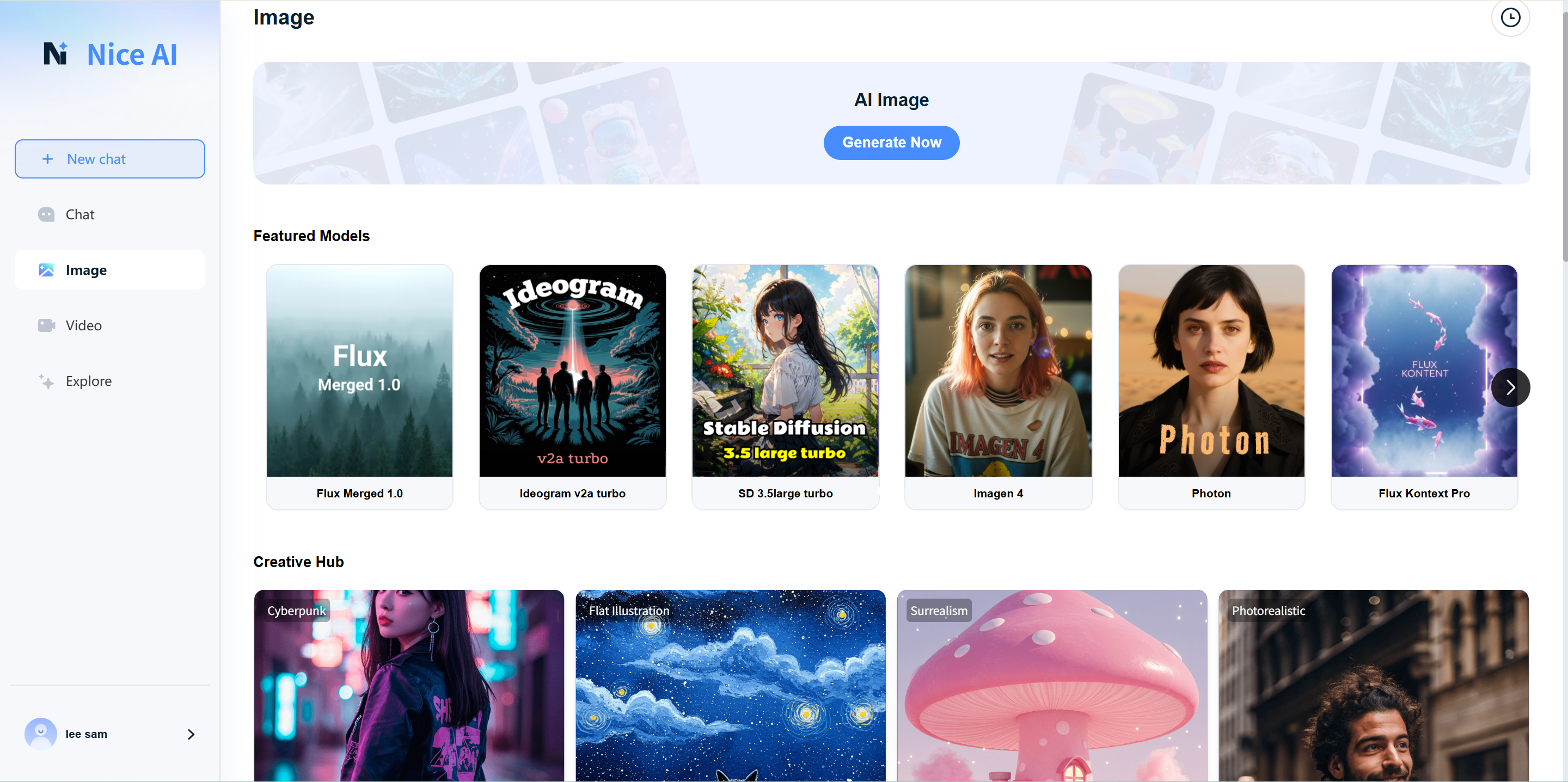This screenshot has height=782, width=1568.
Task: Open the Flux Kontext Pro model card
Action: tap(1424, 387)
